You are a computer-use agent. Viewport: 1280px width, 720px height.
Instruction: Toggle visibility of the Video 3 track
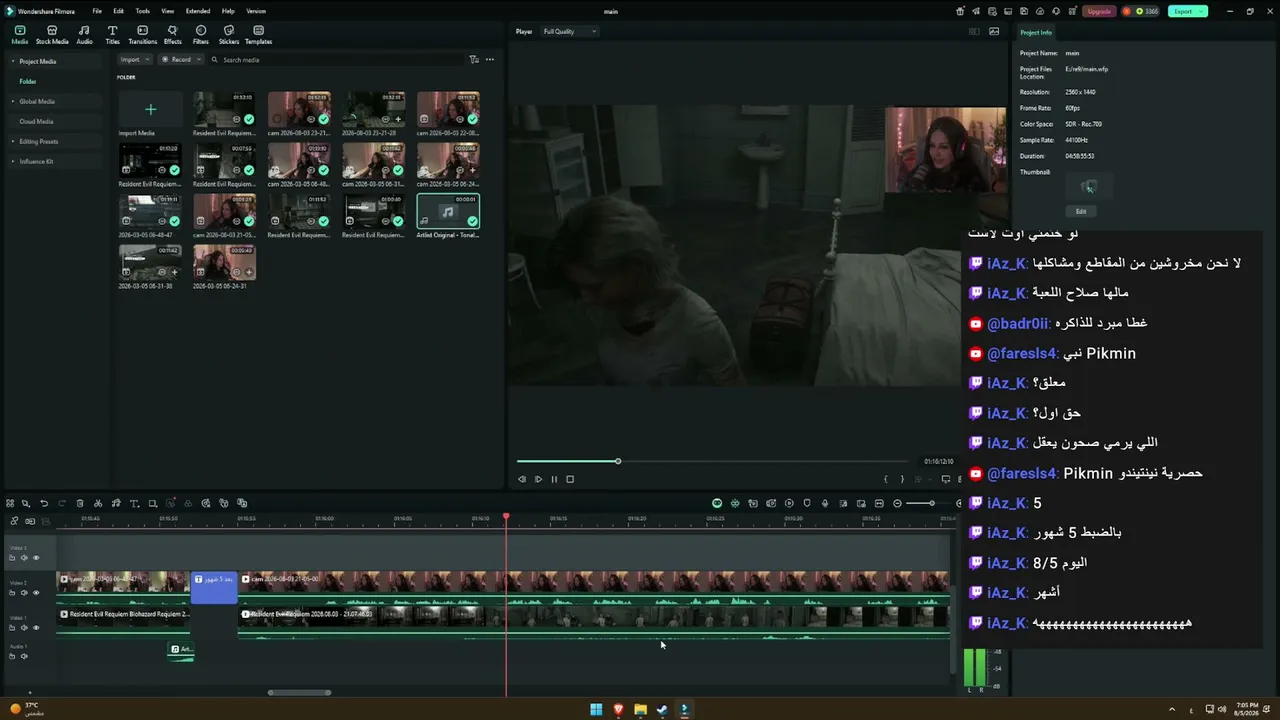pos(36,558)
